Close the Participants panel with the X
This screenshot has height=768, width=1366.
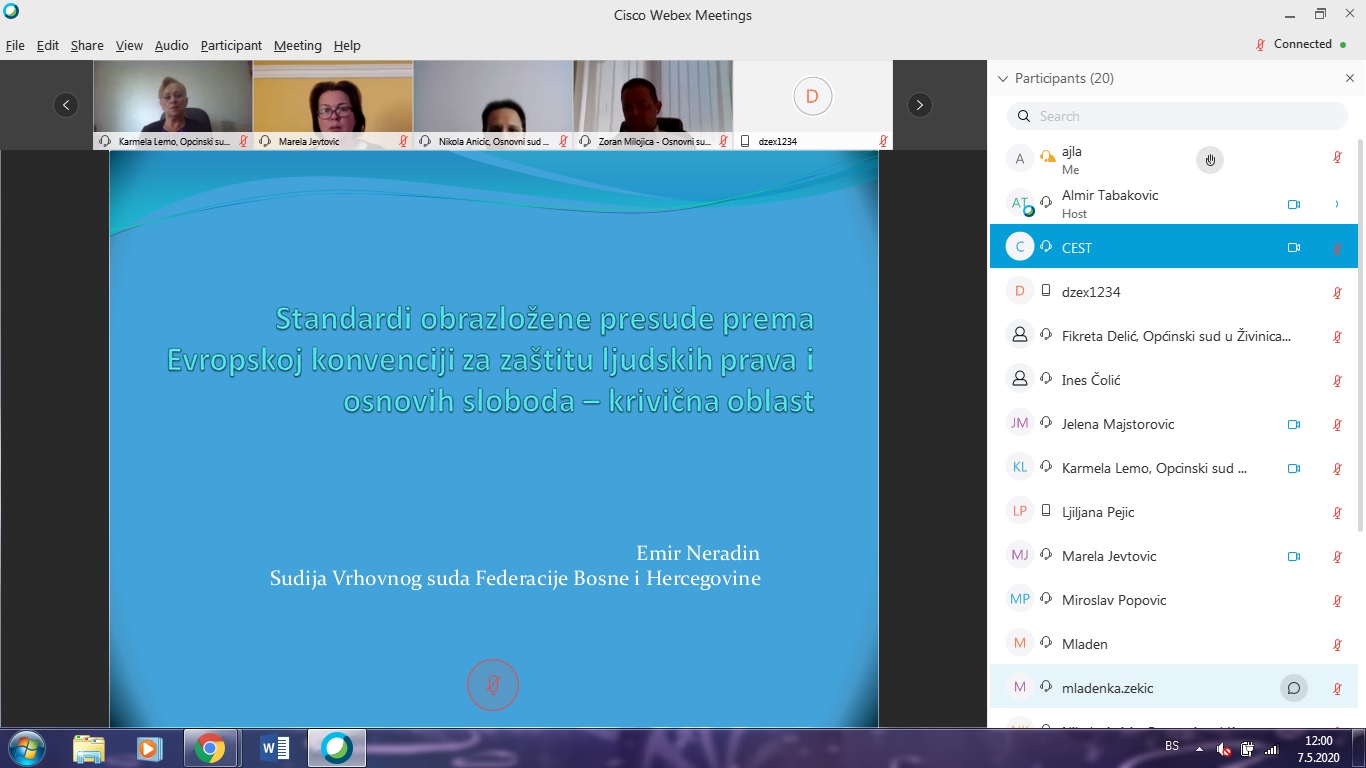[1350, 78]
